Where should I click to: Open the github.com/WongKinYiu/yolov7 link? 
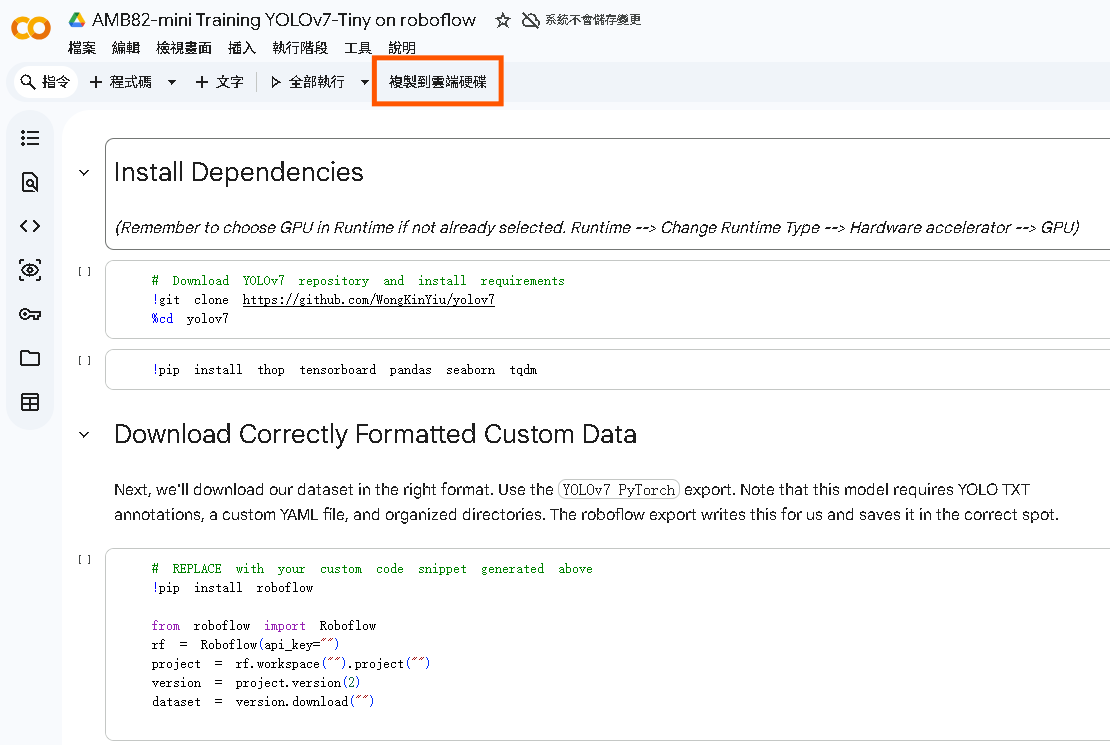369,300
